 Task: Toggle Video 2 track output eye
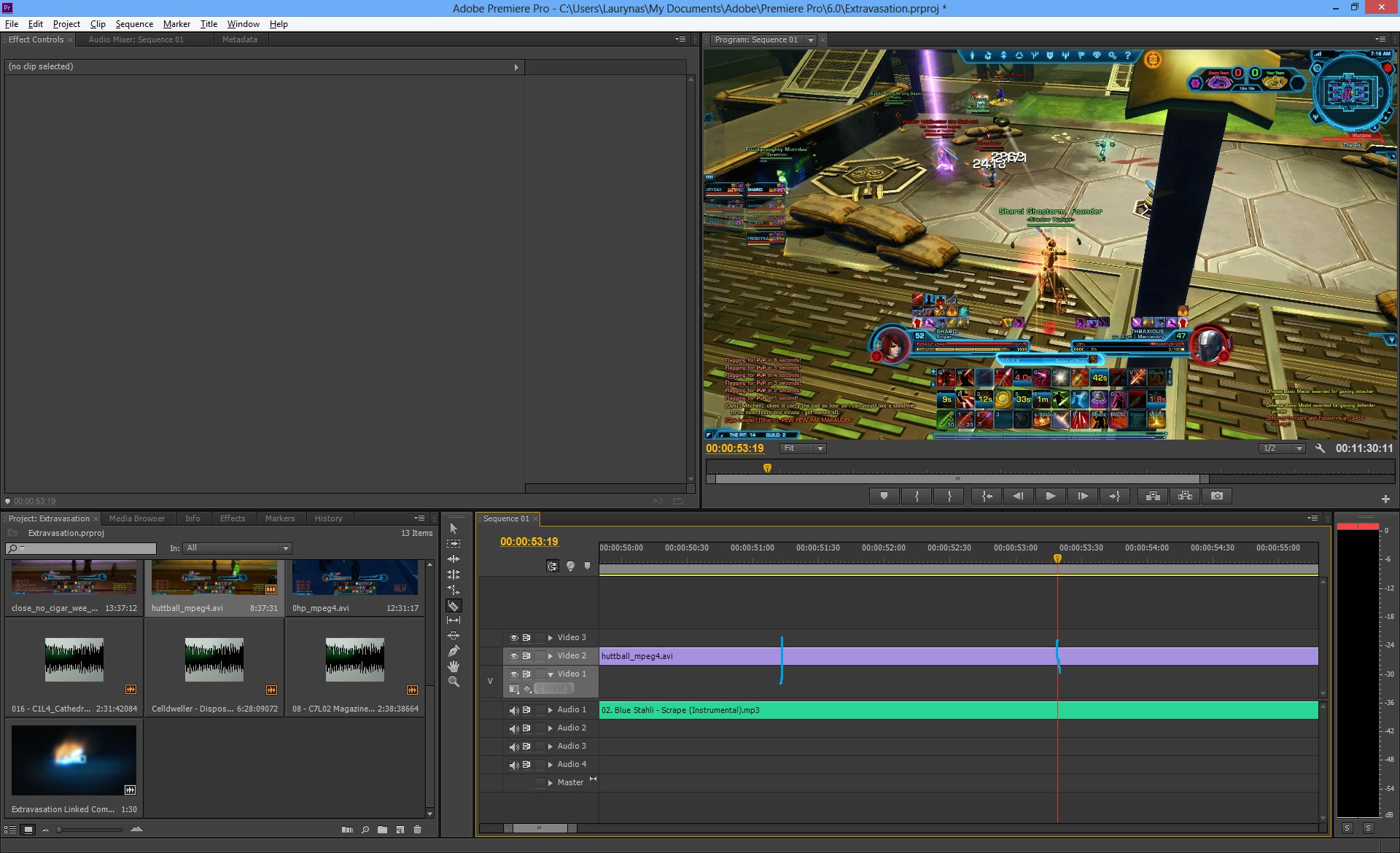pyautogui.click(x=513, y=656)
